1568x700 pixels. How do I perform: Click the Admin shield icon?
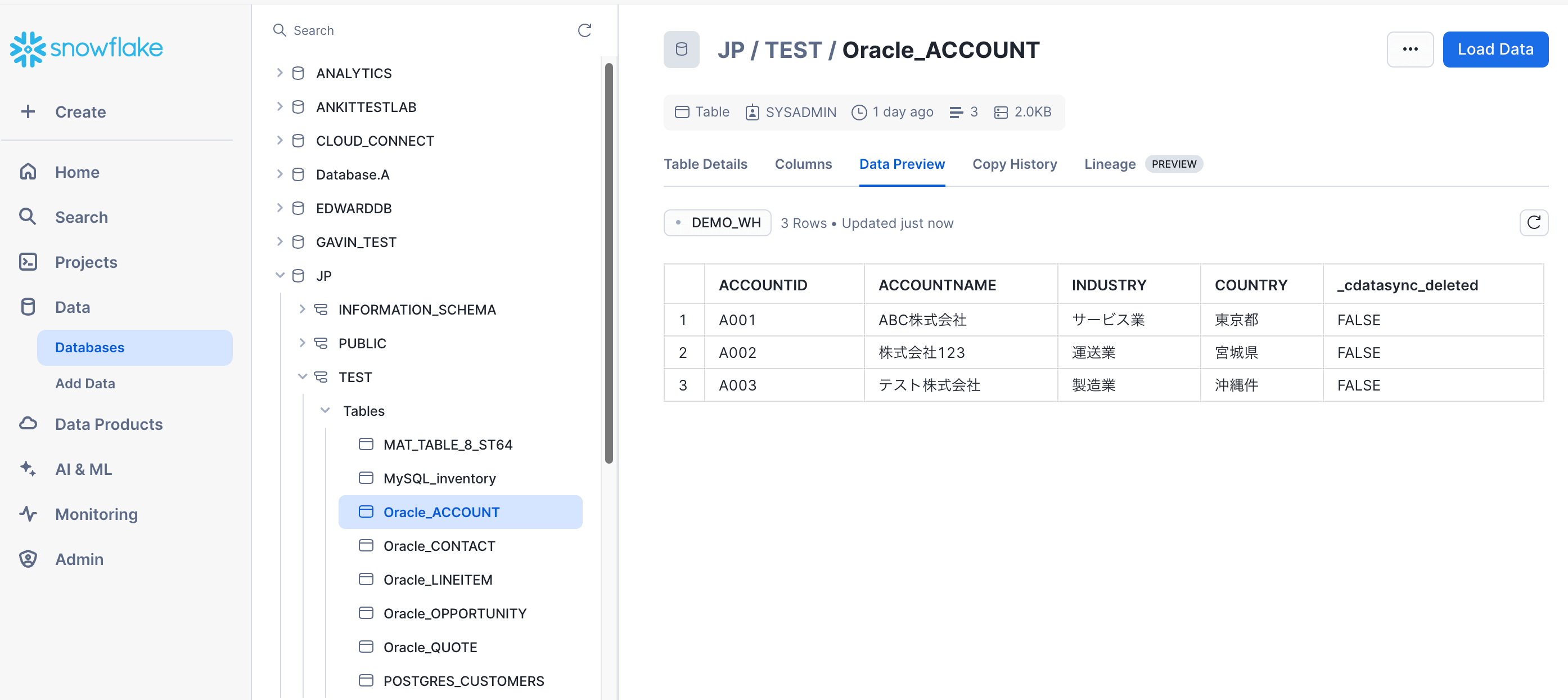[28, 559]
